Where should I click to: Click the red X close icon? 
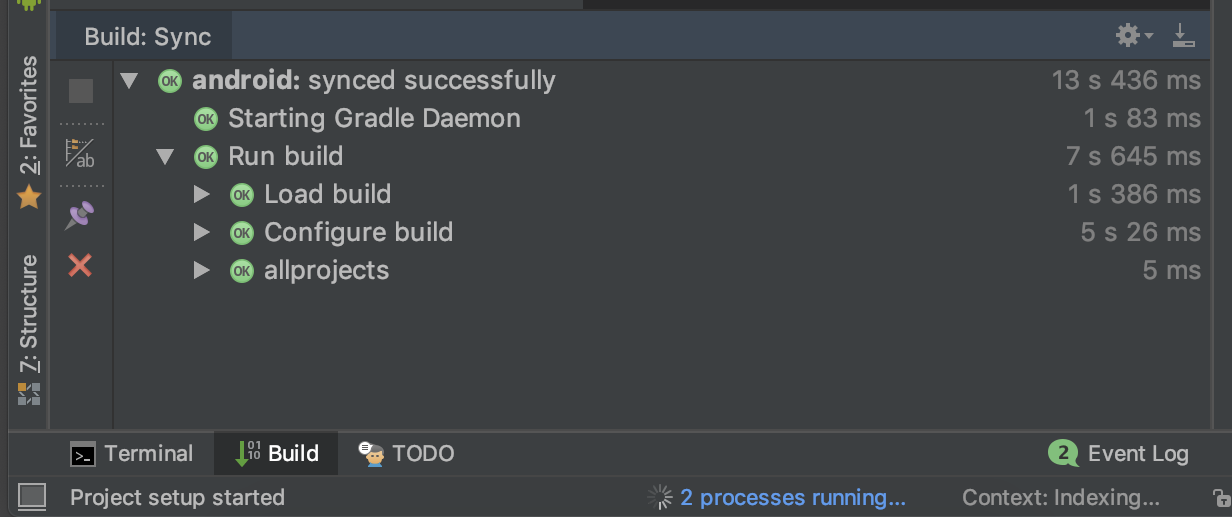[80, 265]
